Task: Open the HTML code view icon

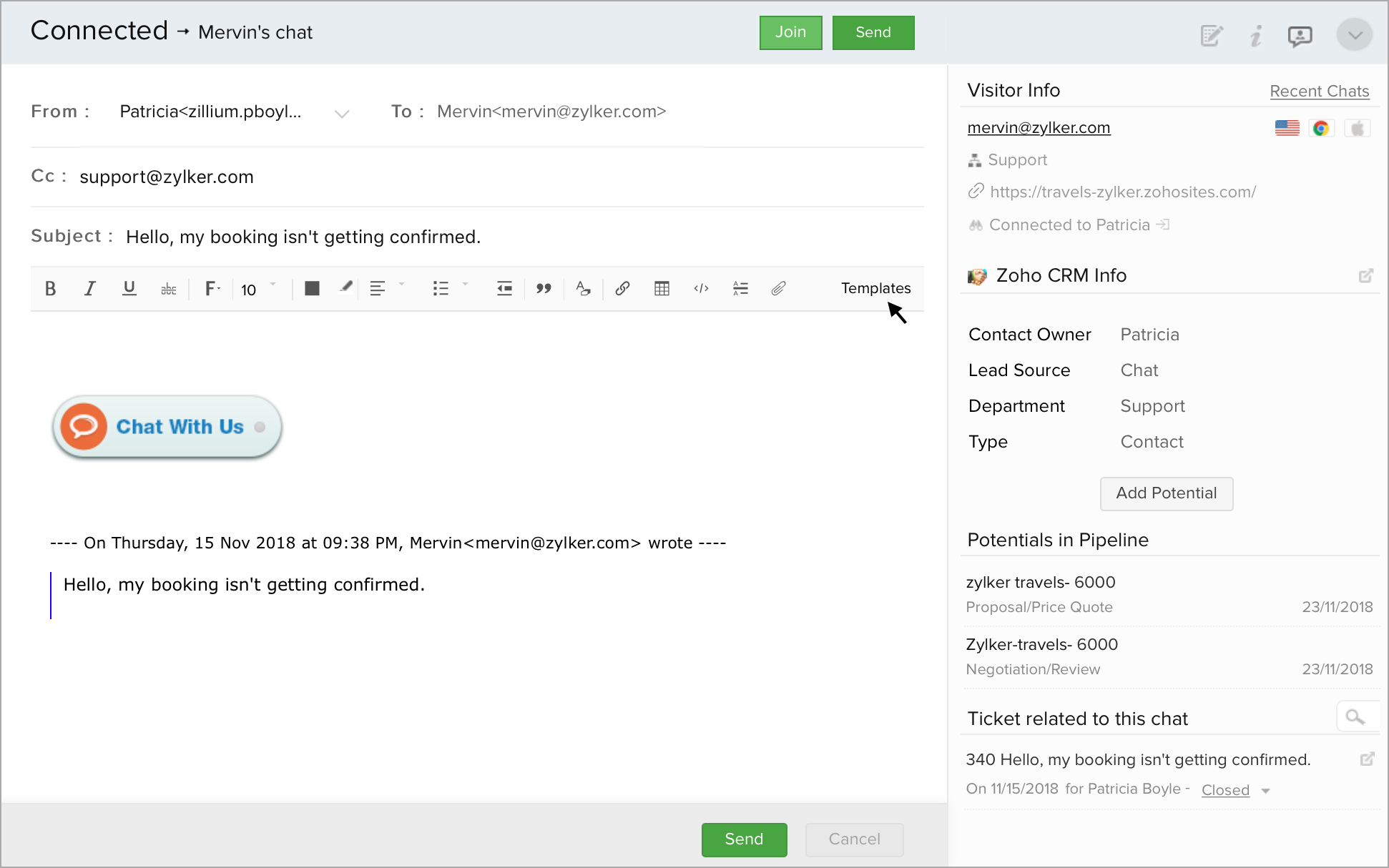Action: [701, 288]
